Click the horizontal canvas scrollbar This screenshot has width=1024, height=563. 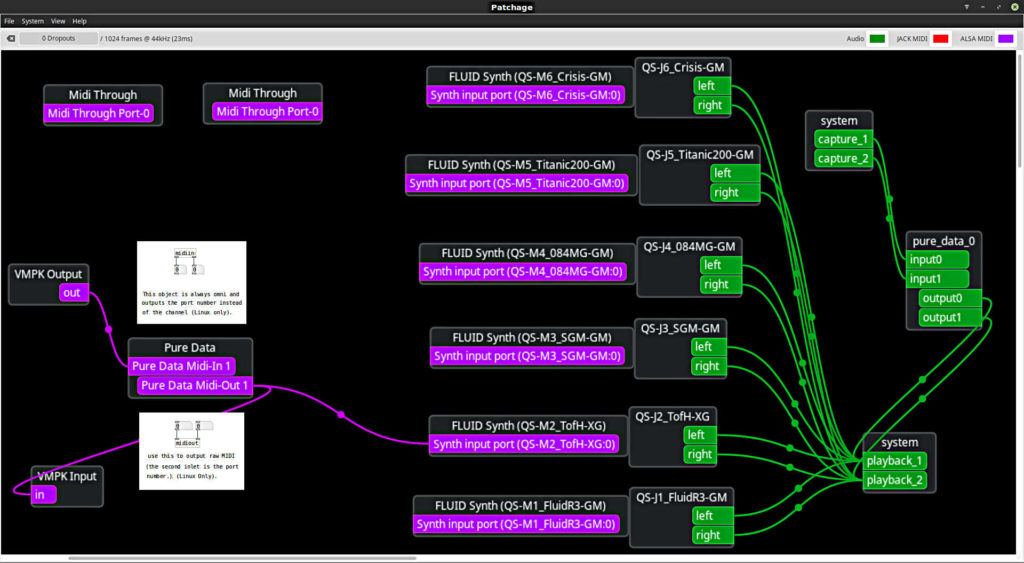pos(242,558)
